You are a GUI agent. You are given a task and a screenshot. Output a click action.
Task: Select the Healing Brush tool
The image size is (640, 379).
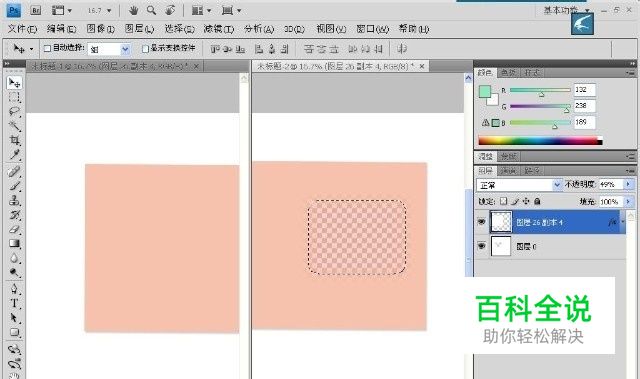pyautogui.click(x=14, y=171)
